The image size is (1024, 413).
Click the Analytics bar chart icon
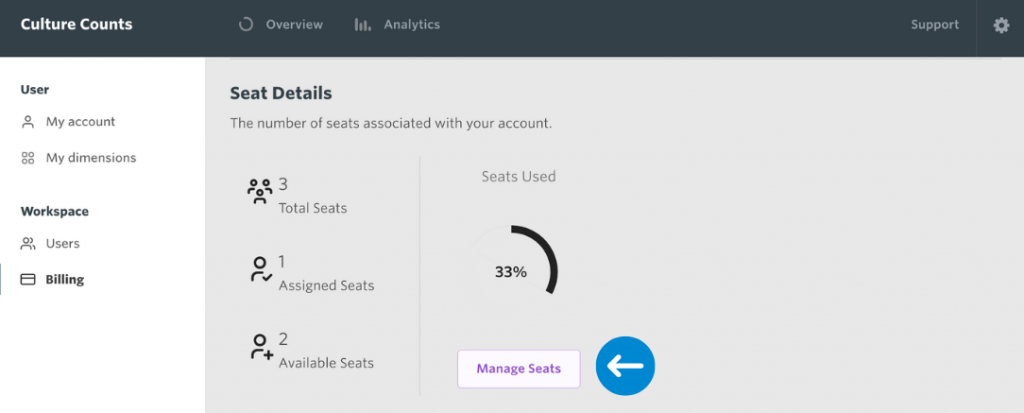click(x=362, y=25)
